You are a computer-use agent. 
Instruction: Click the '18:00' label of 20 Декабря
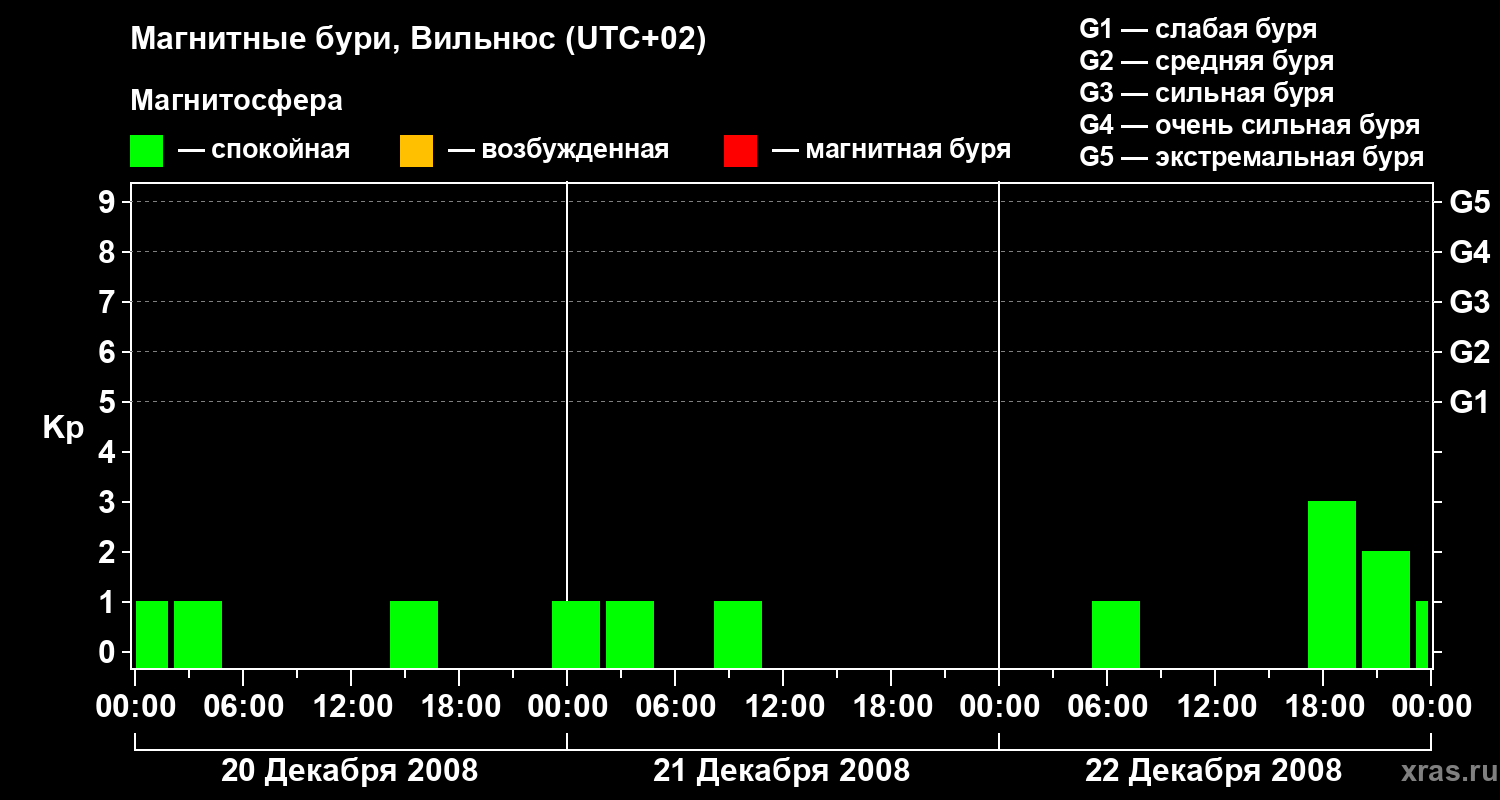(459, 707)
